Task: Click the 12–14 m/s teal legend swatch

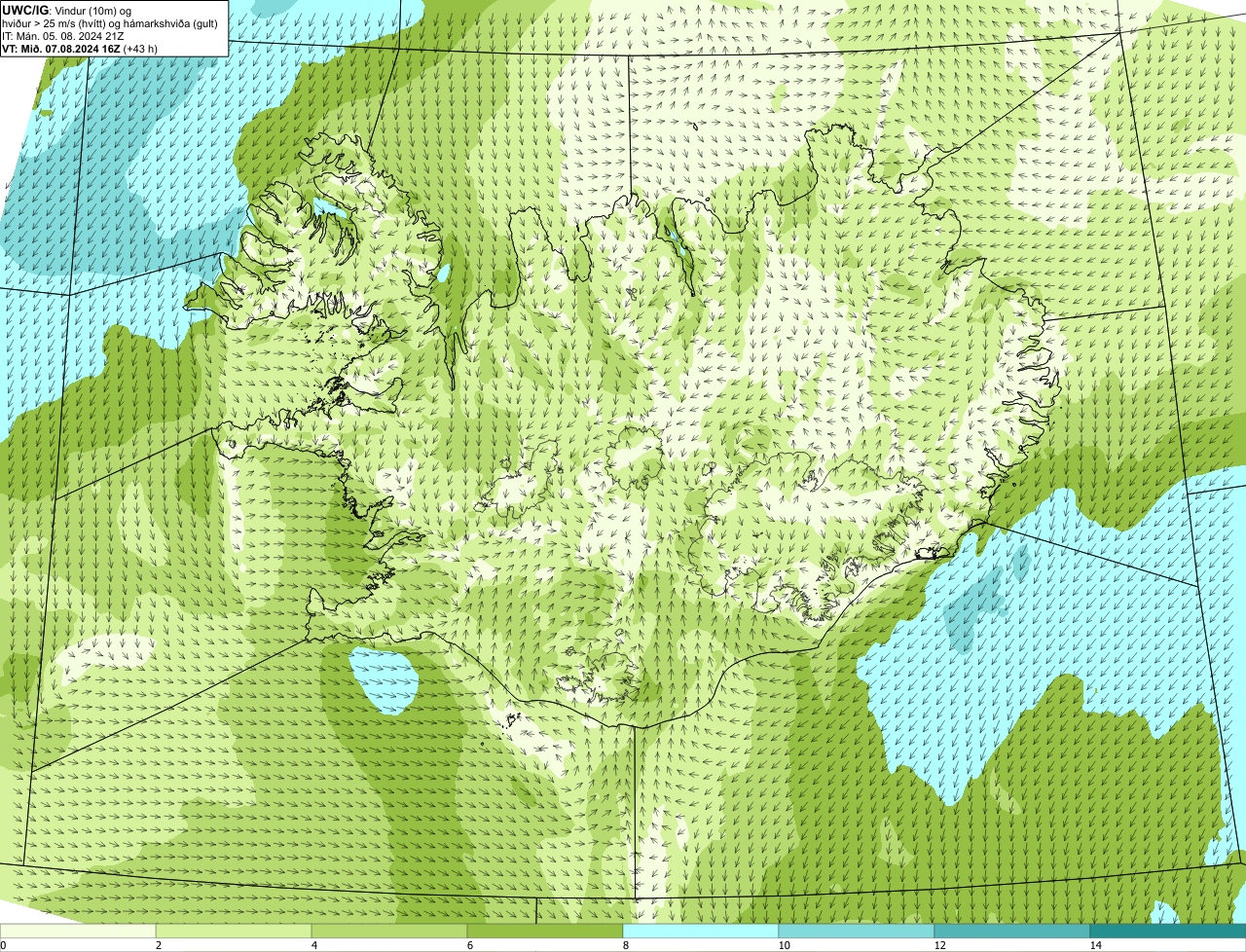Action: (x=1012, y=931)
